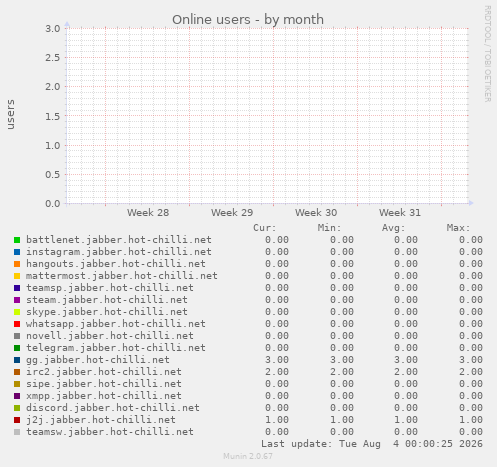Select the novell.jabber.hot-chilli.net label
497x467 pixels.
point(110,336)
